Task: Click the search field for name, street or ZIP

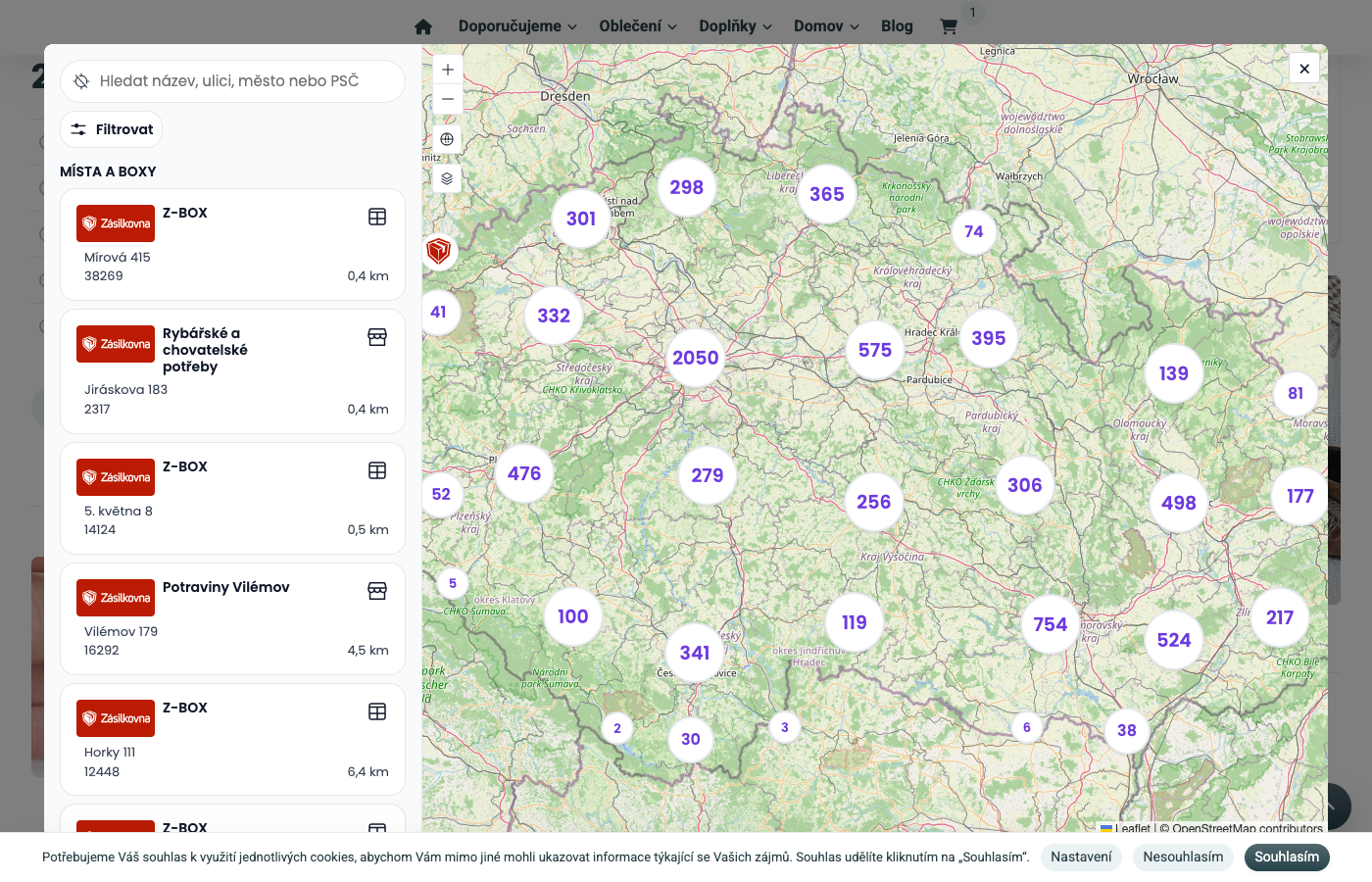Action: pyautogui.click(x=232, y=81)
